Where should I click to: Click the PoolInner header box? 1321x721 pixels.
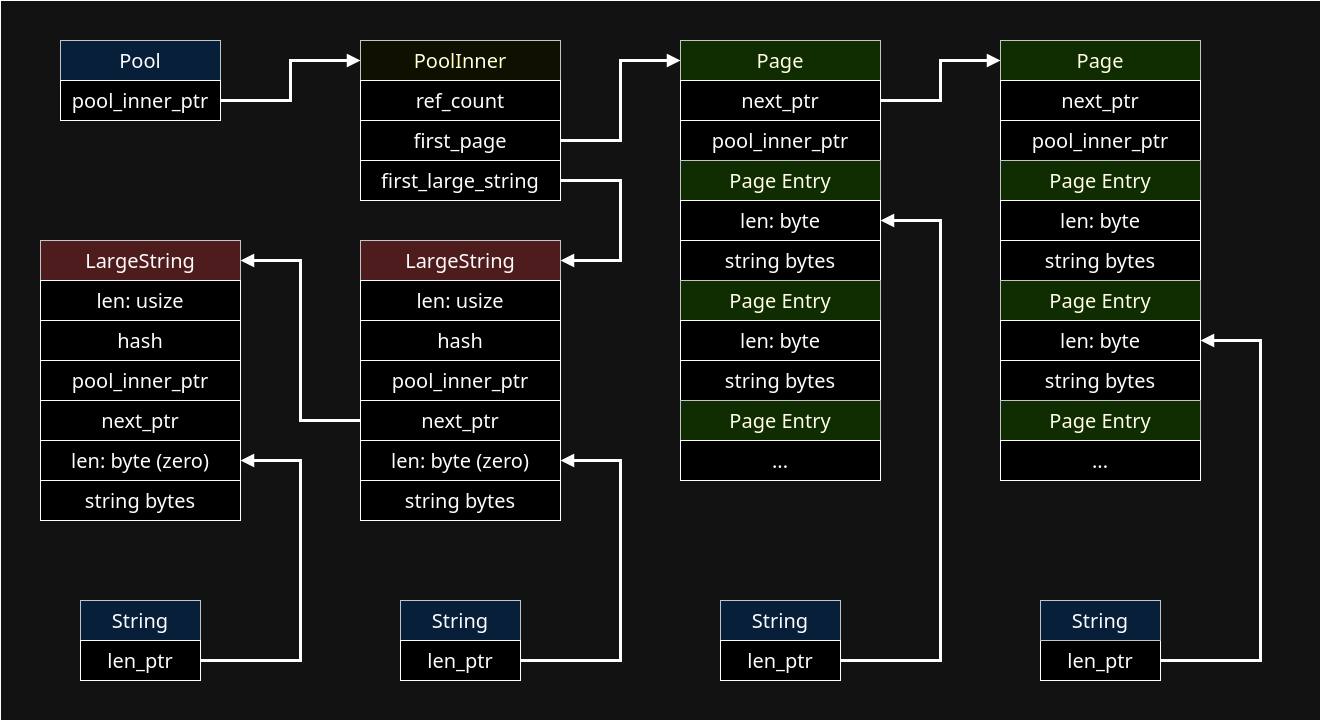[x=460, y=61]
